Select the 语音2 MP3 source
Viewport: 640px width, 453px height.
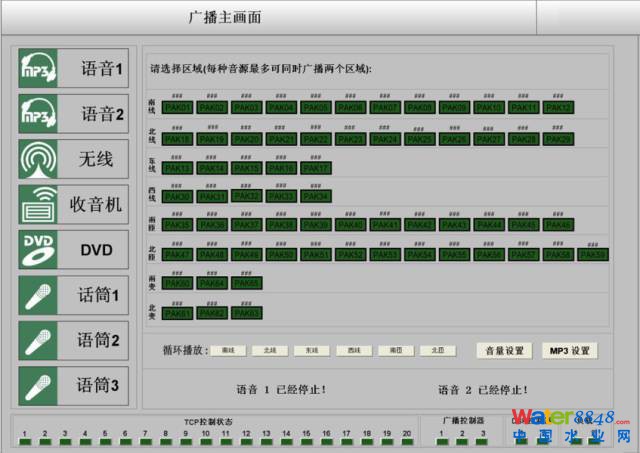(x=73, y=114)
